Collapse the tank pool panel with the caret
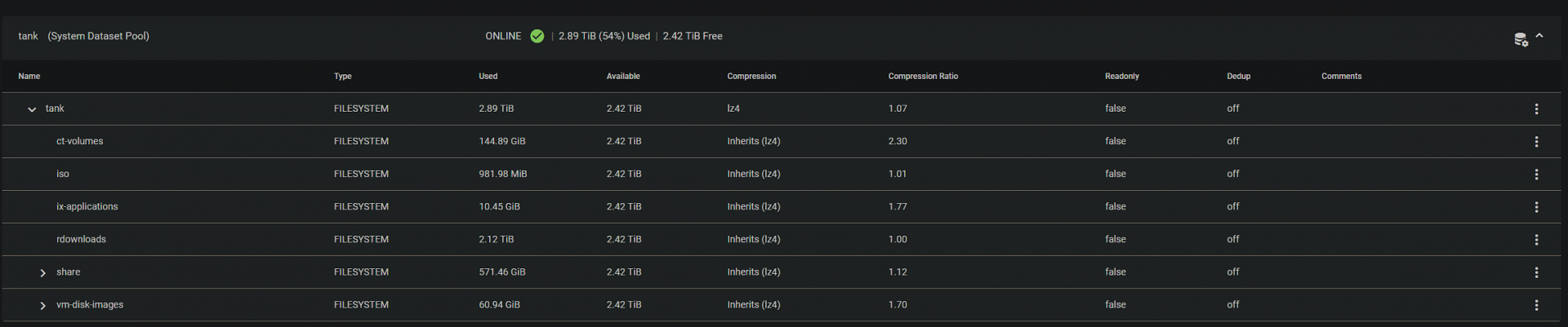 (x=1539, y=36)
